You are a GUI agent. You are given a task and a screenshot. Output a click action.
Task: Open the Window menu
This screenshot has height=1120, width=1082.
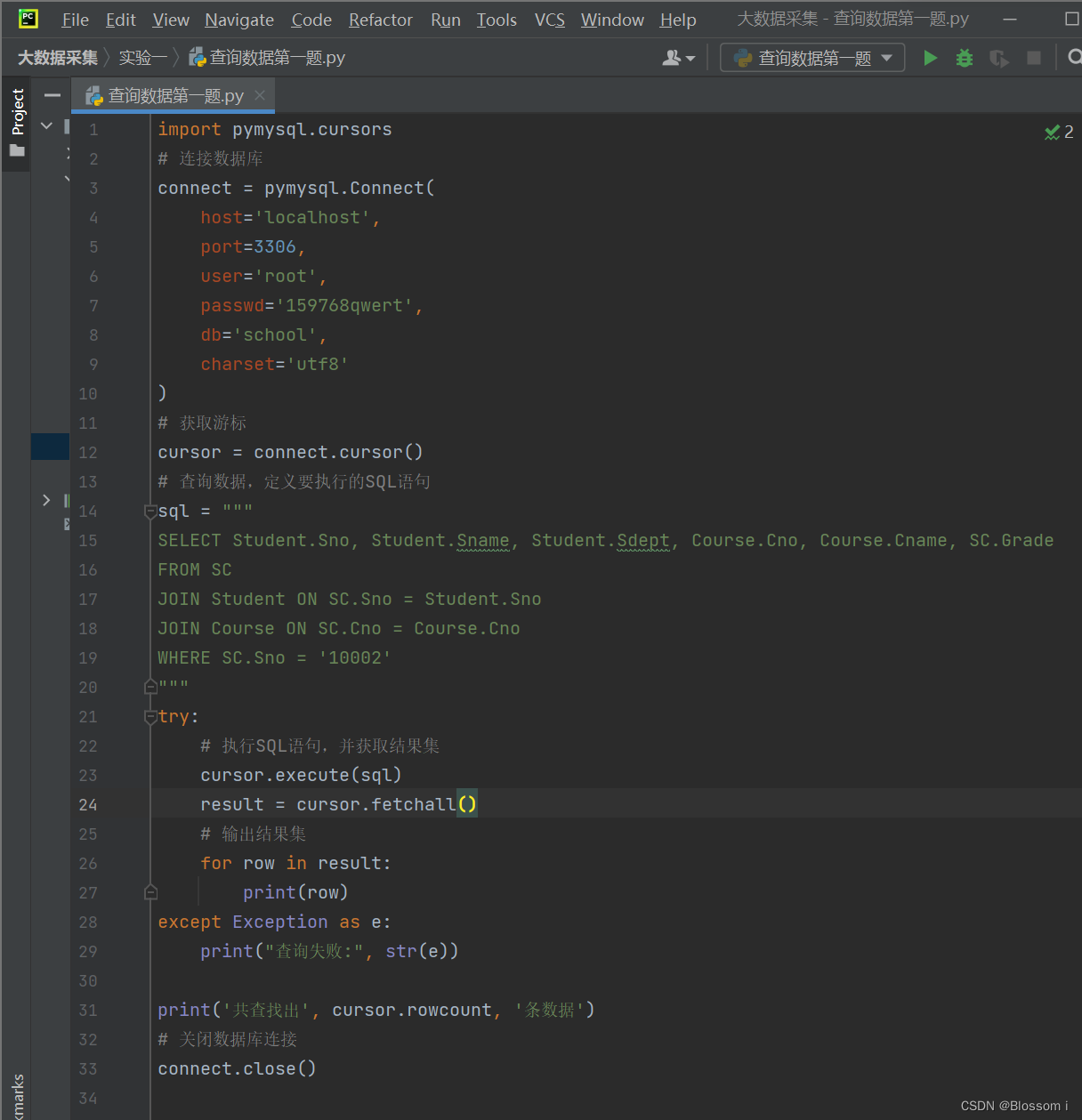click(x=612, y=20)
